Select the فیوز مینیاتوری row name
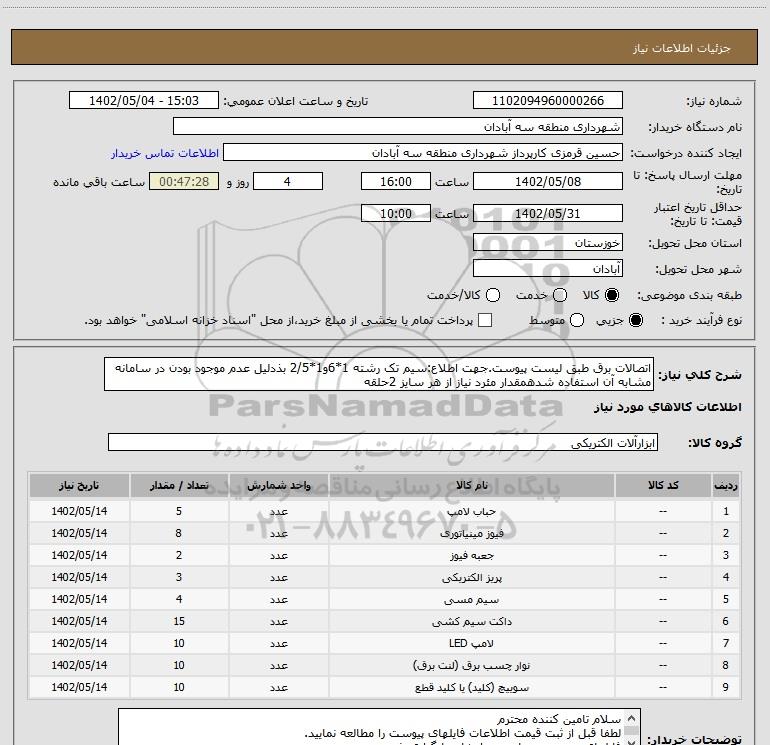The image size is (770, 745). [471, 533]
